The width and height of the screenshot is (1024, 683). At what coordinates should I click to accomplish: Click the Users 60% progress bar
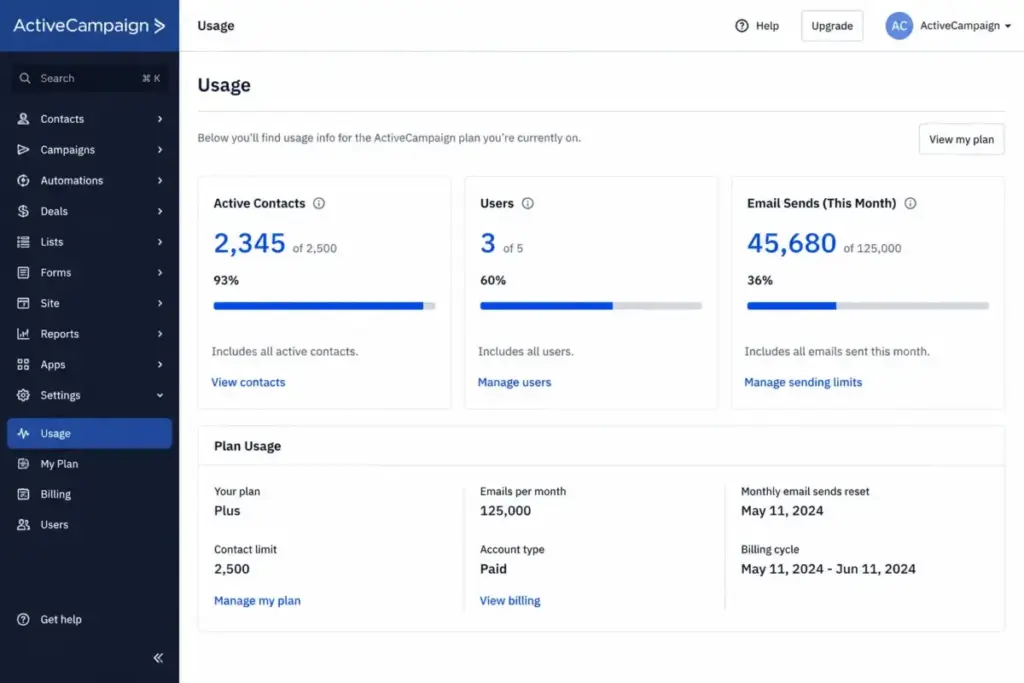point(590,306)
